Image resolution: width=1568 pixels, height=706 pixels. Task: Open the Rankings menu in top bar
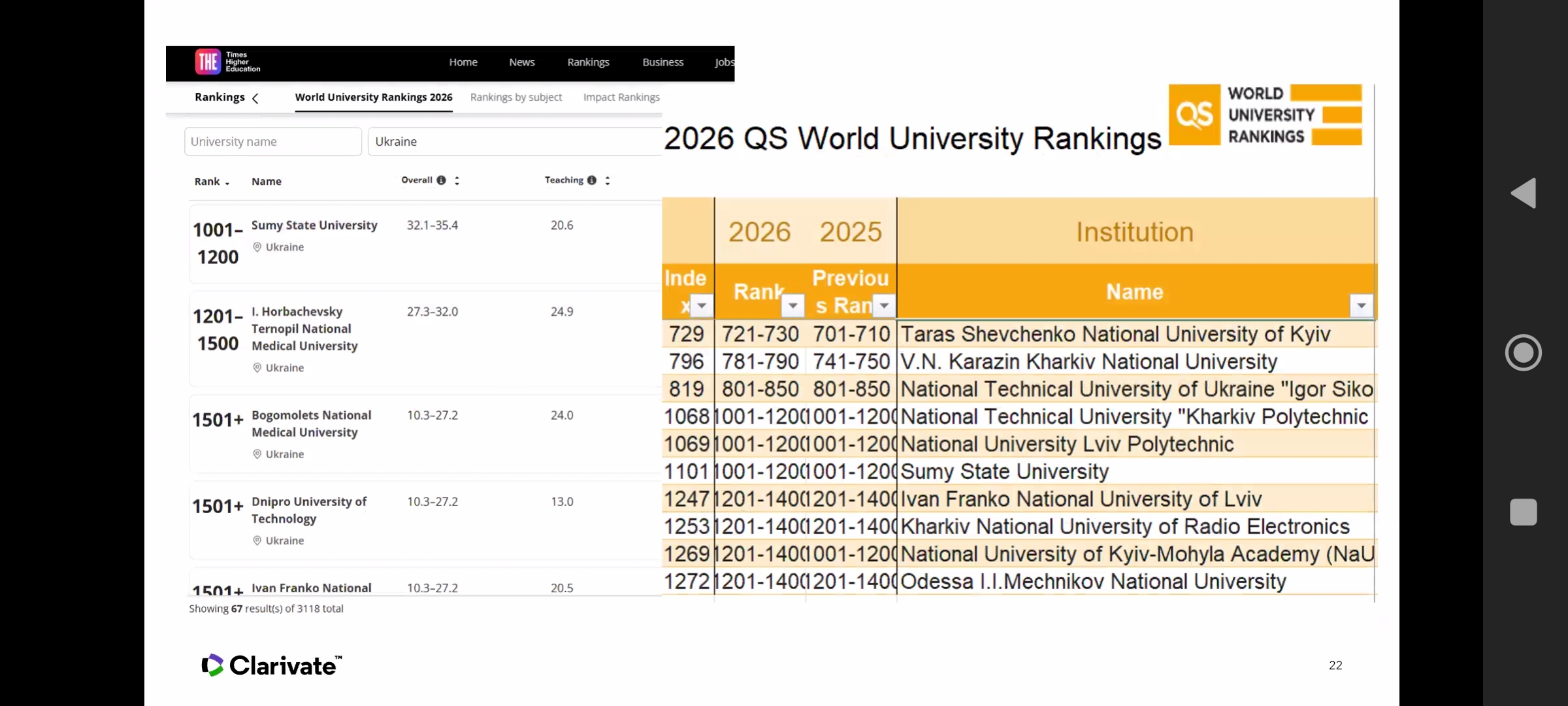[588, 62]
